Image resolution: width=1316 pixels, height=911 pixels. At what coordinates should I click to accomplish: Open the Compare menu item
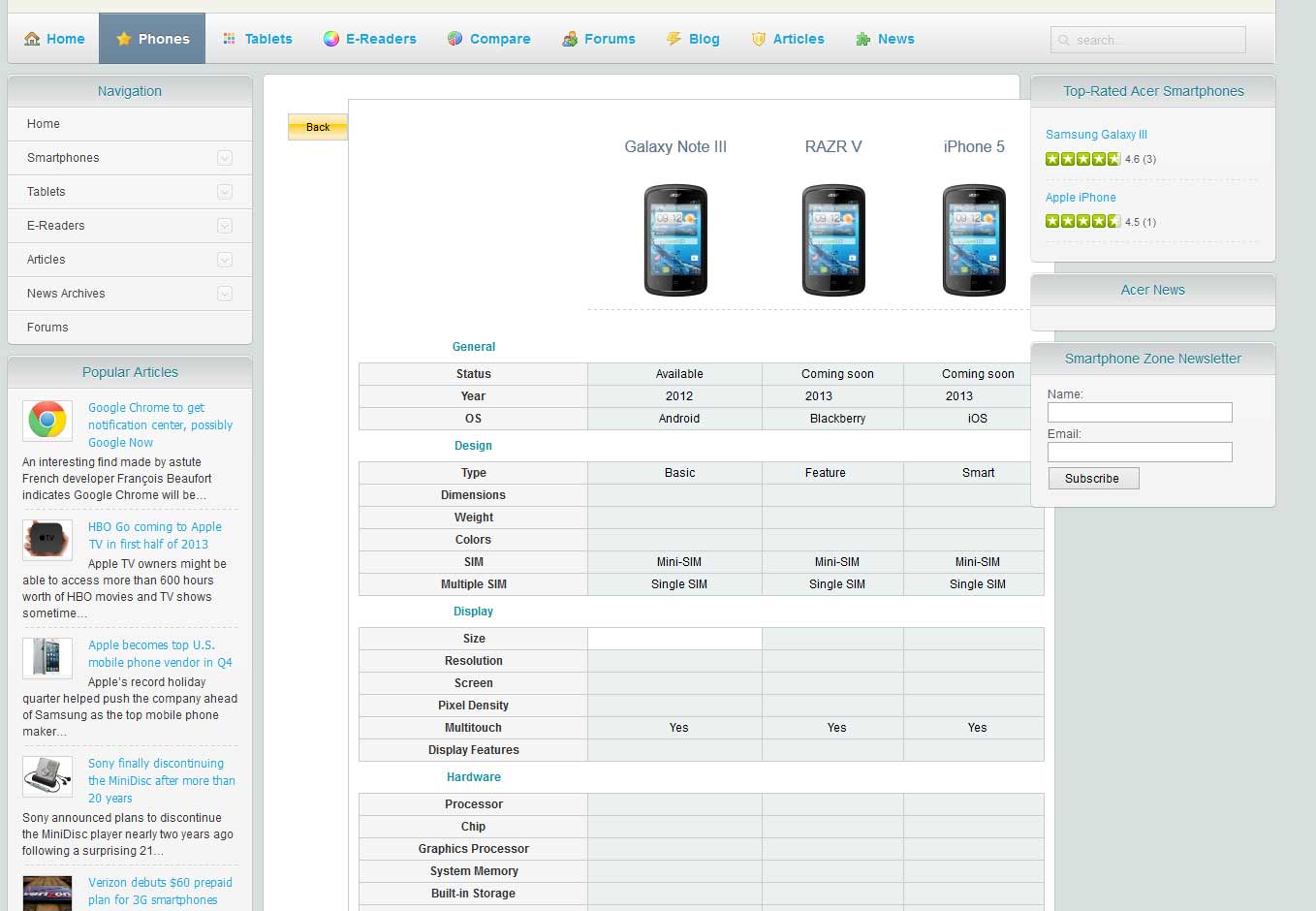click(x=488, y=39)
